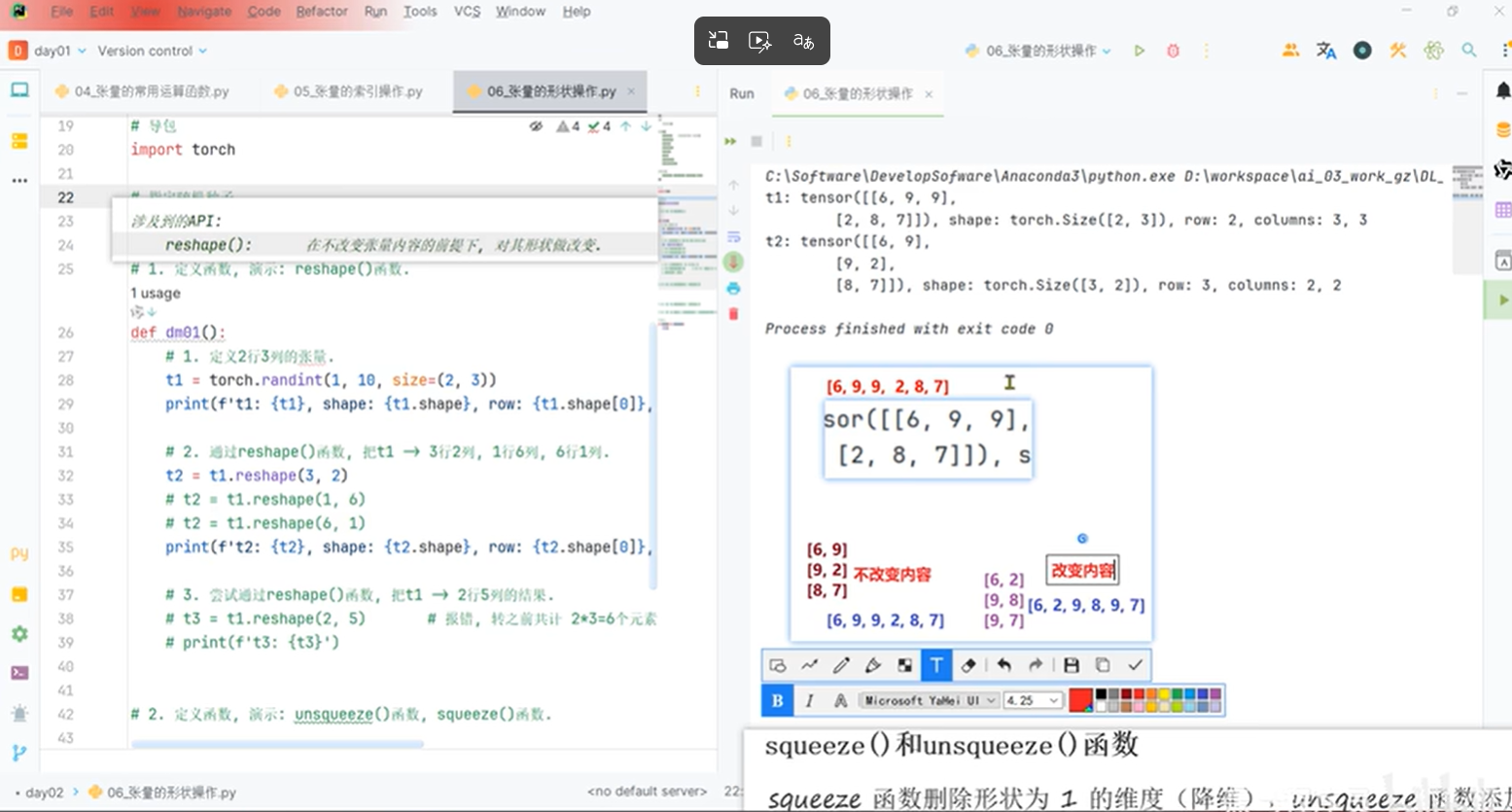The width and height of the screenshot is (1512, 812).
Task: Redo the annotation
Action: pyautogui.click(x=1036, y=665)
